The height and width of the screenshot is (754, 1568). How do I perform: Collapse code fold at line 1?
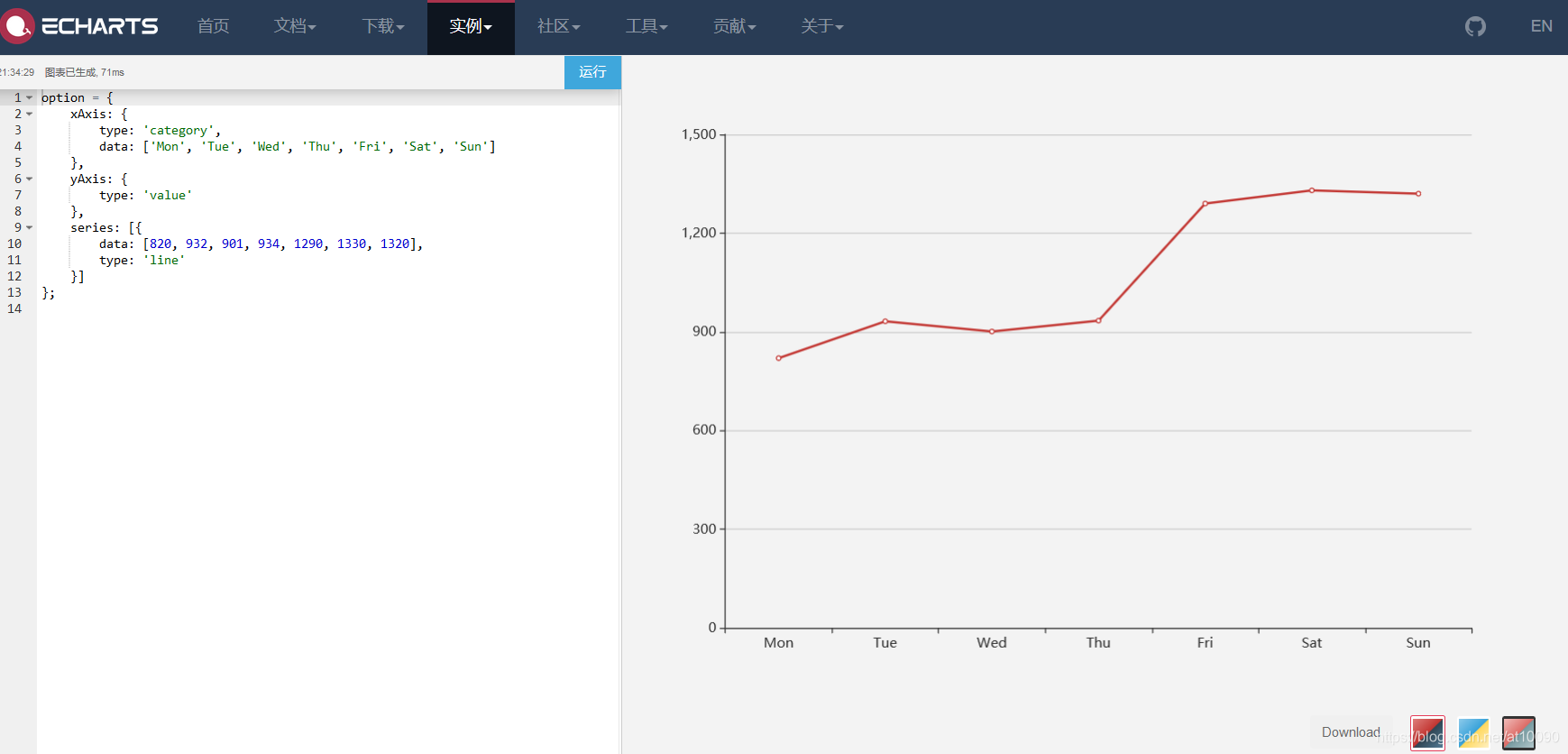pos(30,97)
